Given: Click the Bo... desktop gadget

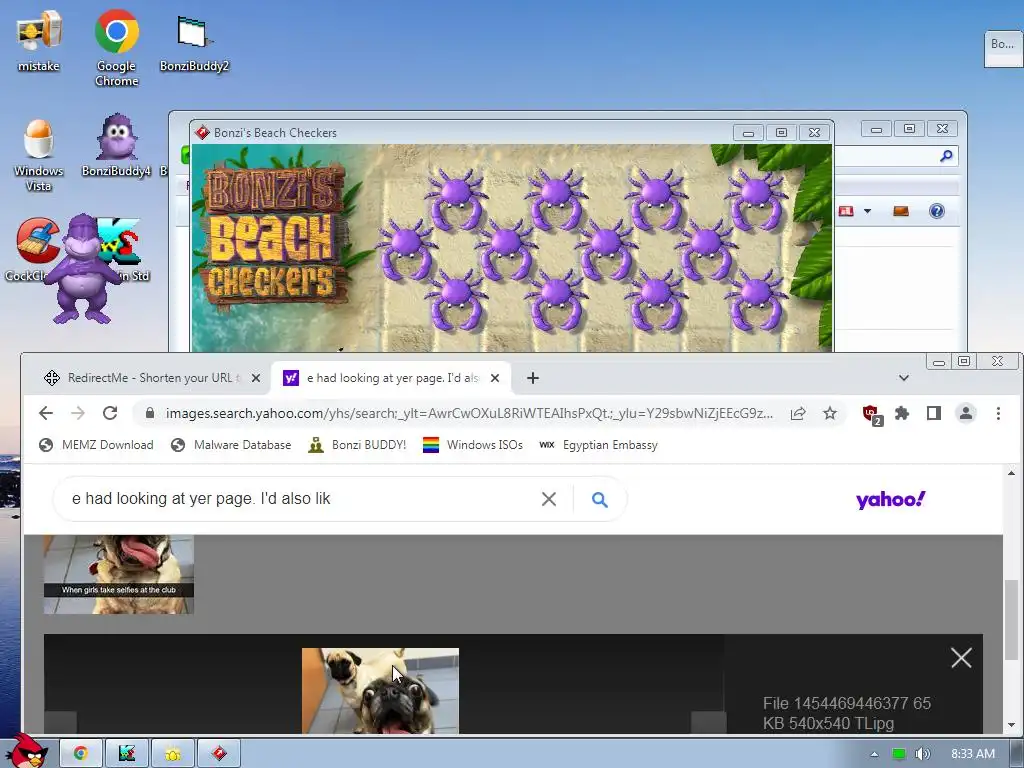Looking at the screenshot, I should coord(1002,48).
